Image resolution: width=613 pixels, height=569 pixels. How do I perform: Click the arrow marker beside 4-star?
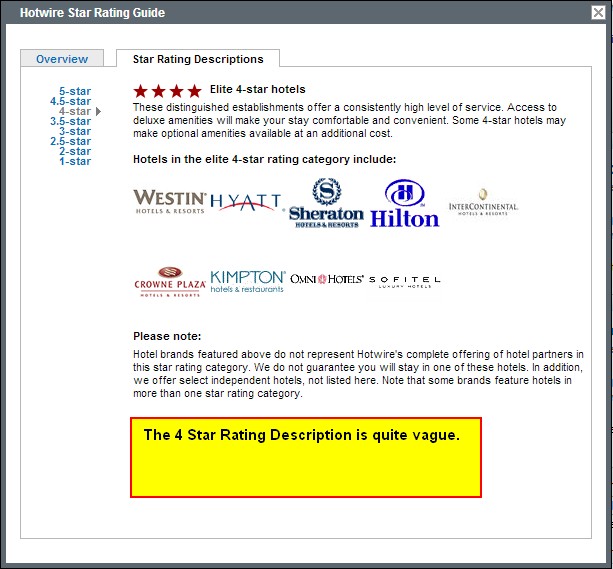[x=99, y=111]
